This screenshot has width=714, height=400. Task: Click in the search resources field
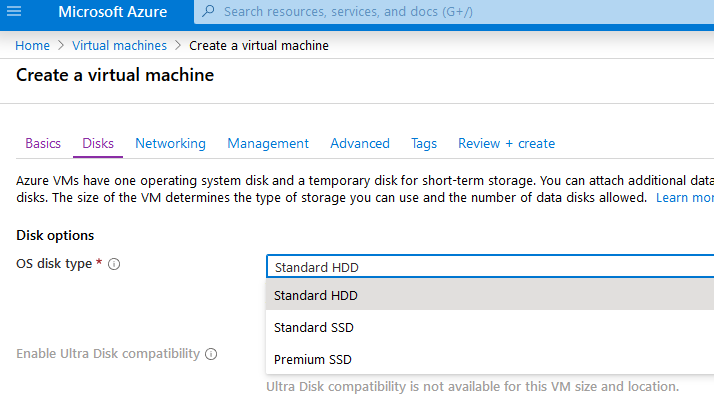450,12
